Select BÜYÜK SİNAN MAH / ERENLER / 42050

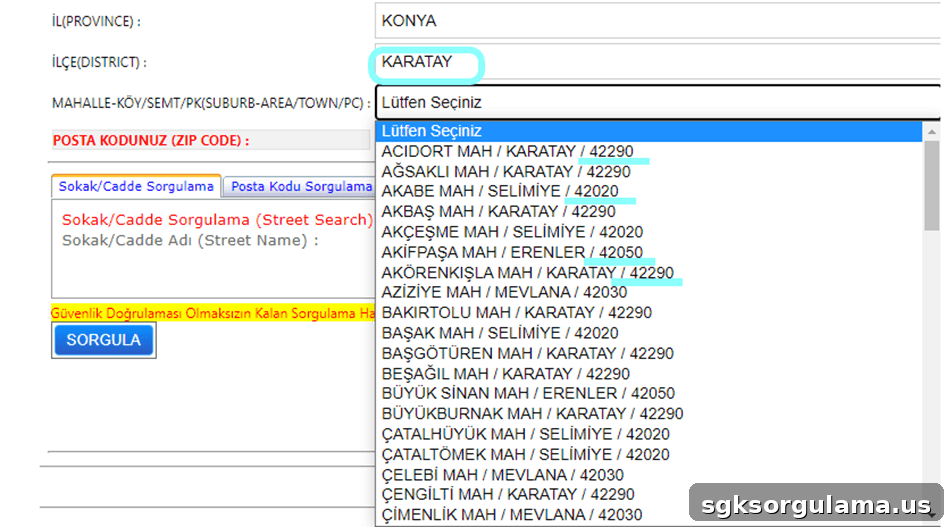649,394
